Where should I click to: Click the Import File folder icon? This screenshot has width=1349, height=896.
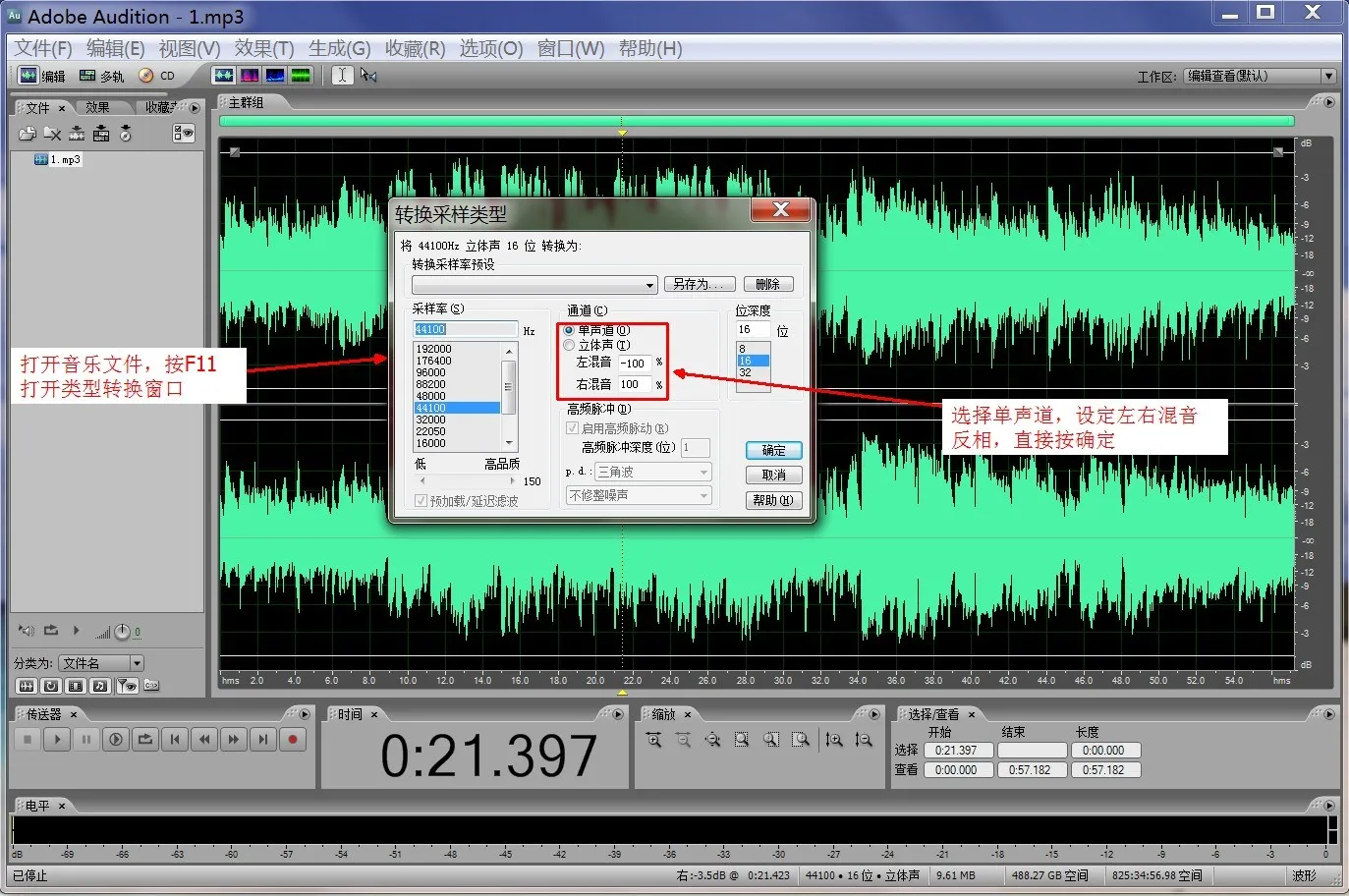tap(28, 134)
